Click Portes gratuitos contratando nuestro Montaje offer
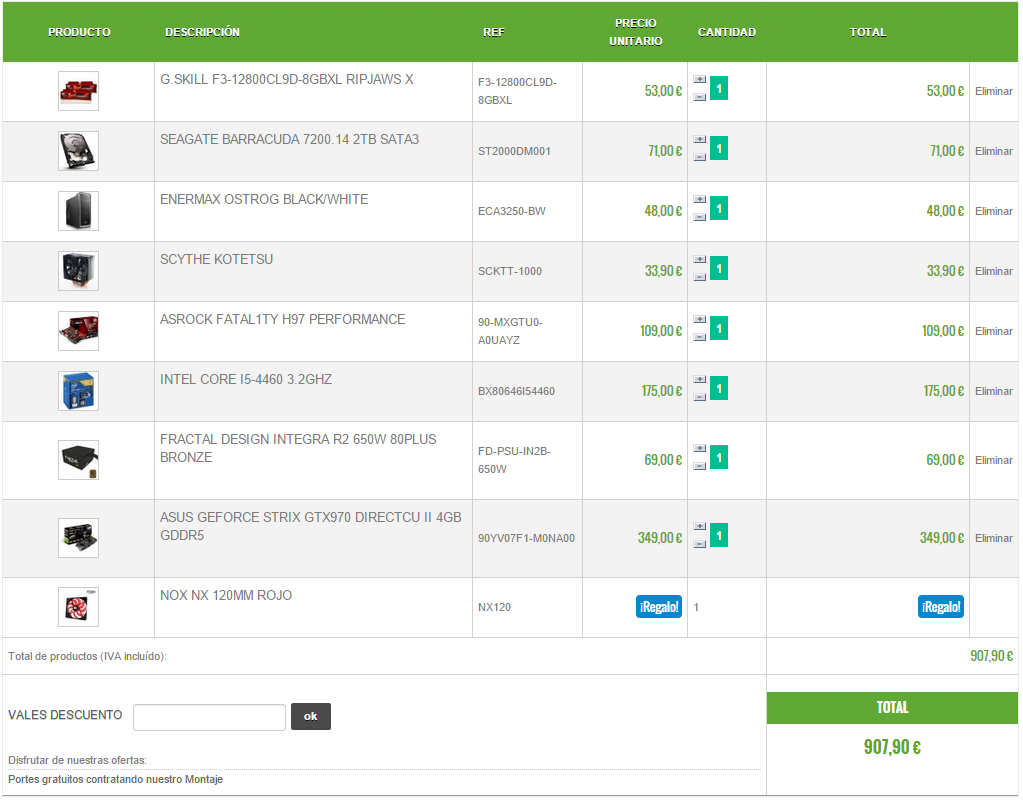Image resolution: width=1023 pixels, height=801 pixels. tap(115, 780)
